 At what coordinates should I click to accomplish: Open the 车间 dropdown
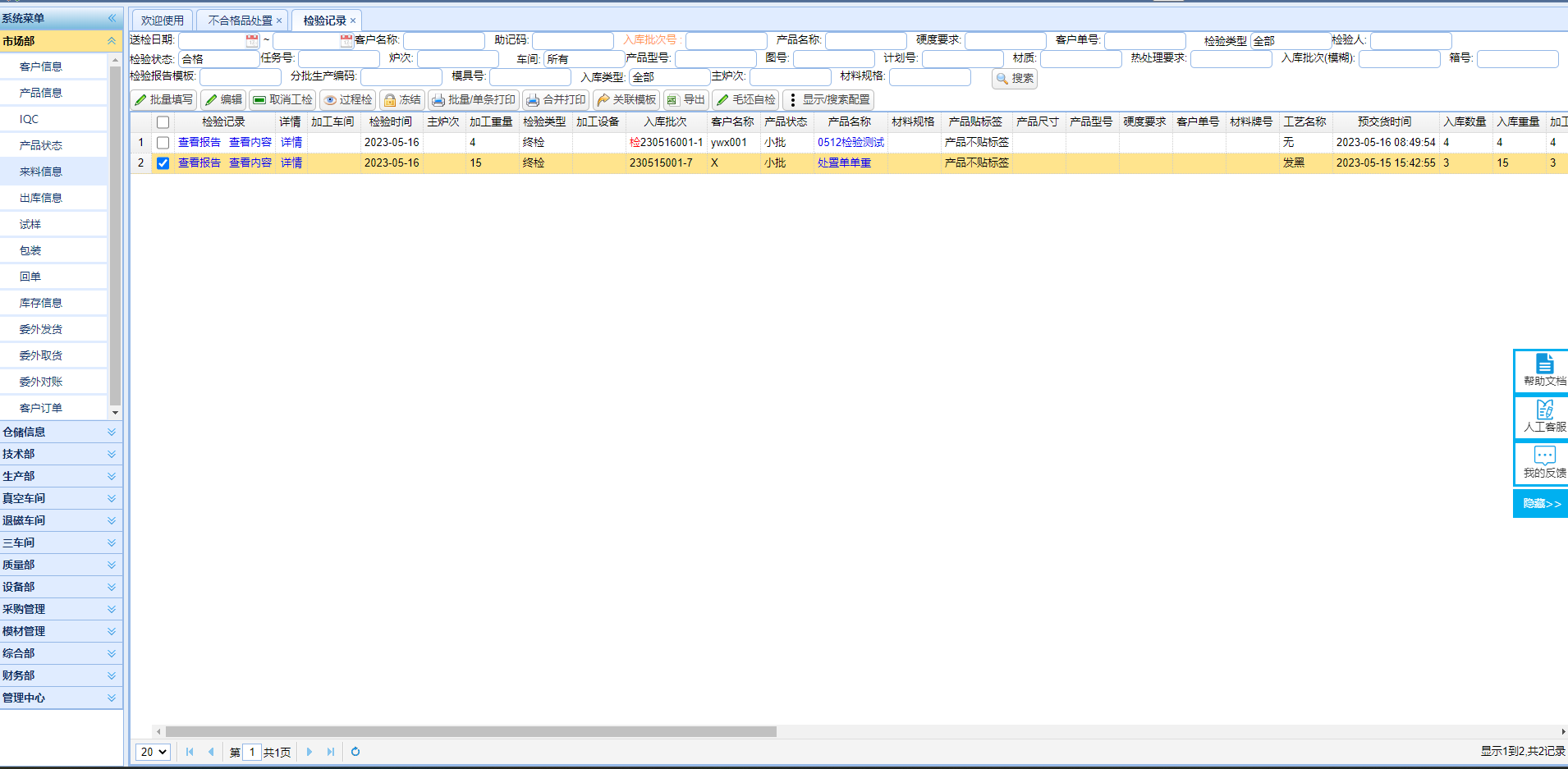(x=584, y=59)
